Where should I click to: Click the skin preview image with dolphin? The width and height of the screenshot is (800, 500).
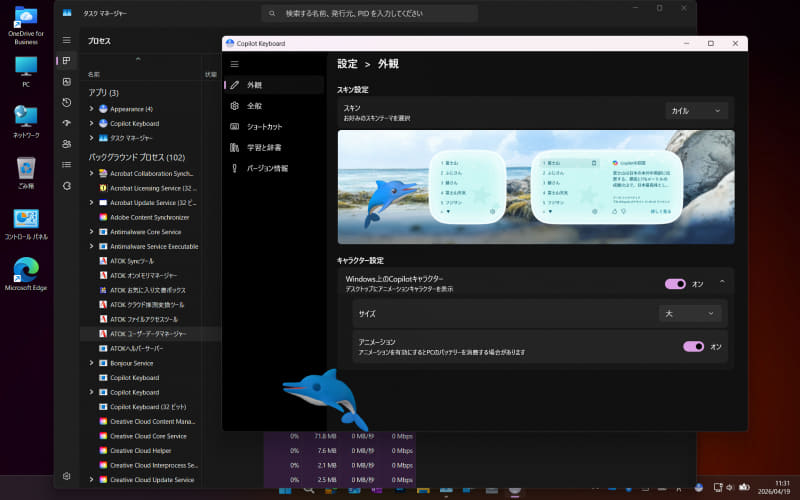point(536,187)
